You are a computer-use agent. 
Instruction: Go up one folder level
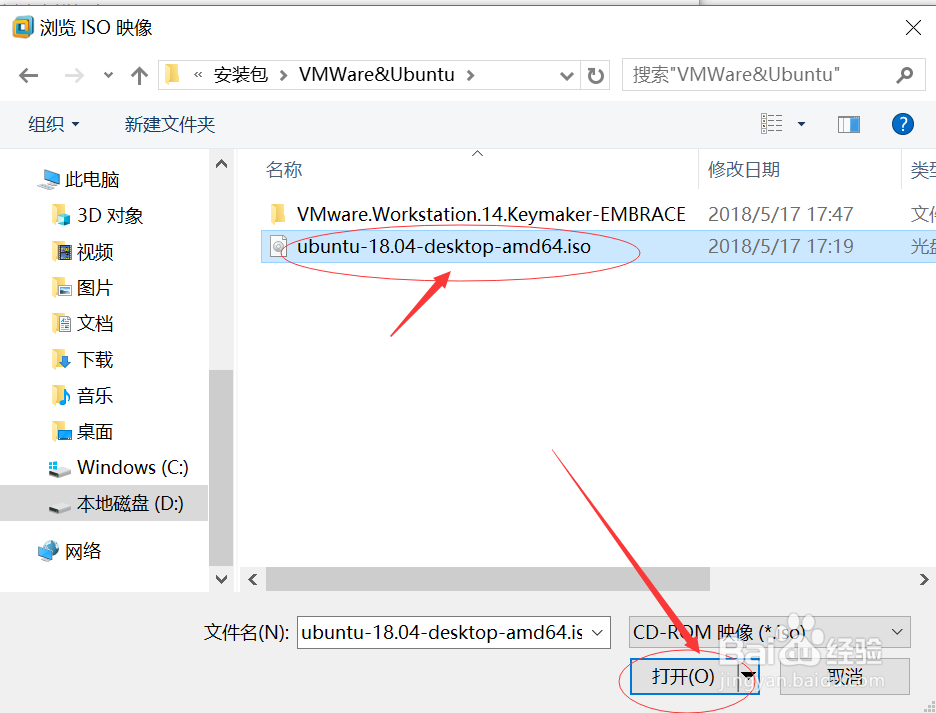139,75
